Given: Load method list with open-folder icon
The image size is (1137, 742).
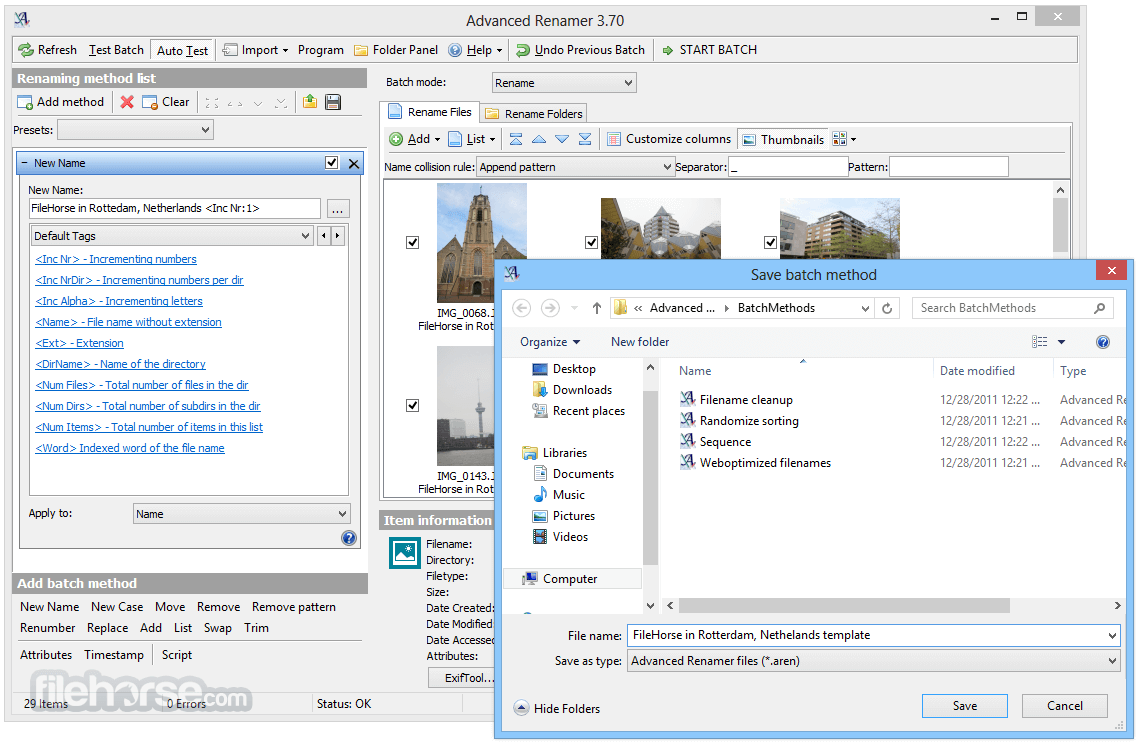Looking at the screenshot, I should (310, 102).
